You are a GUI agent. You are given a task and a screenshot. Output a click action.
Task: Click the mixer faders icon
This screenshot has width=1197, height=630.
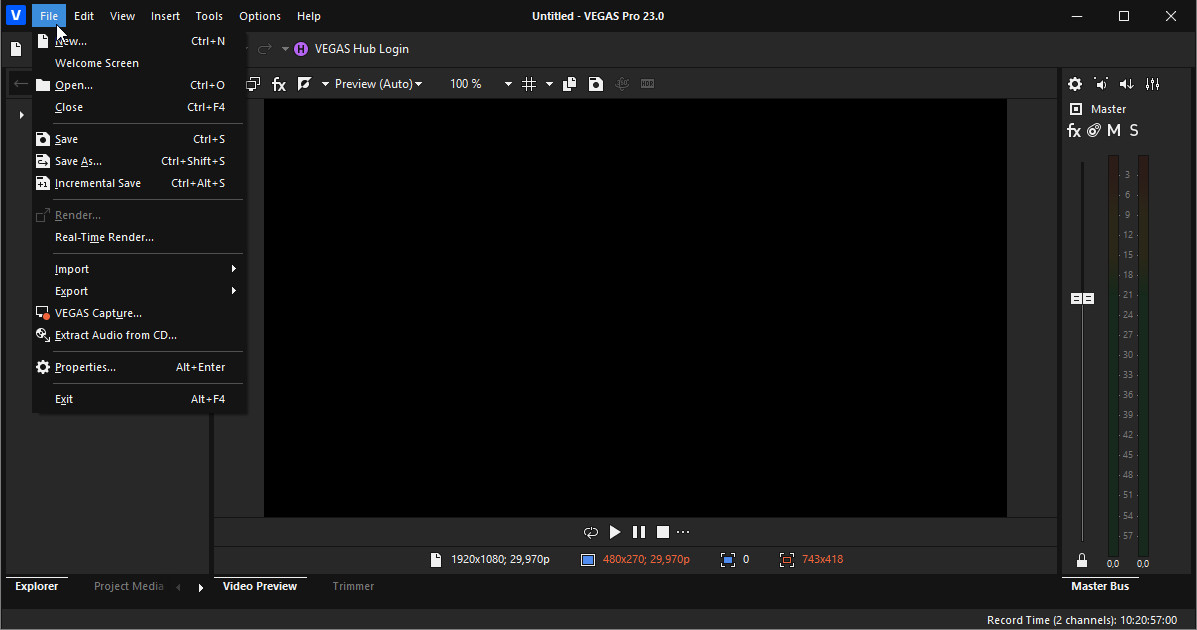click(1153, 85)
